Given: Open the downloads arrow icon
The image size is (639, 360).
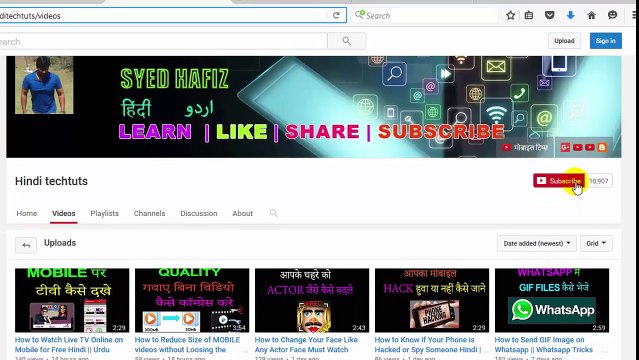Looking at the screenshot, I should coord(571,15).
